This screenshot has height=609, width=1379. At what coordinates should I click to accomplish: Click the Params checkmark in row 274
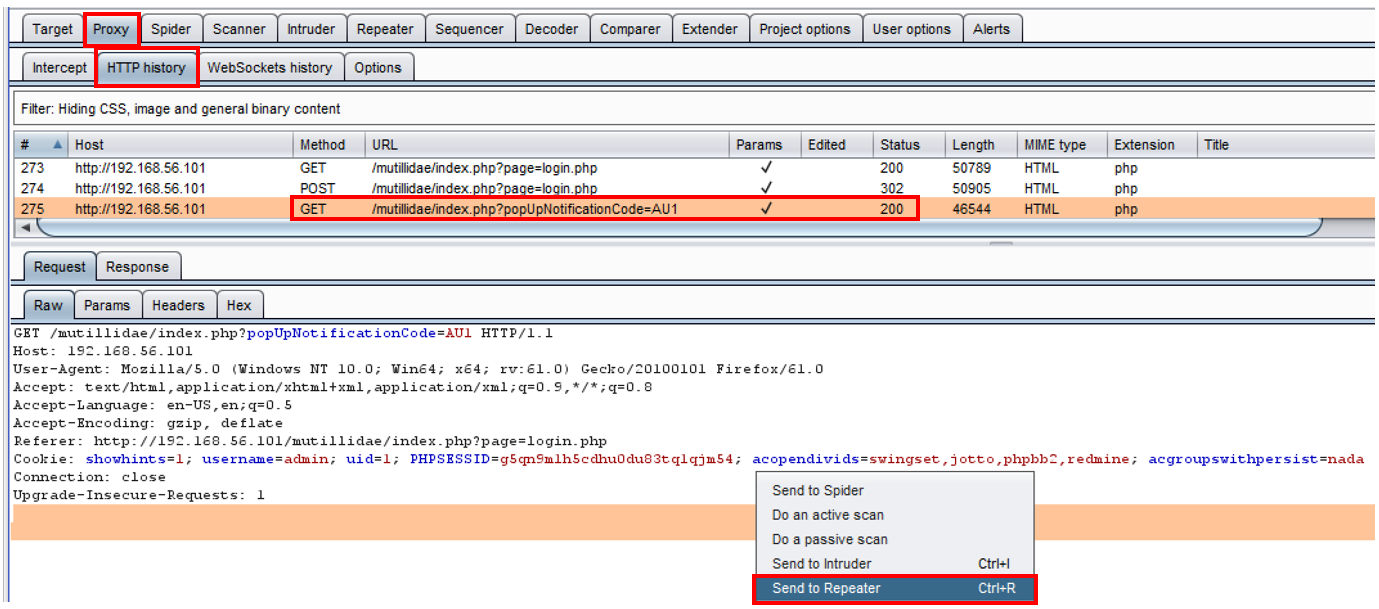click(x=766, y=188)
